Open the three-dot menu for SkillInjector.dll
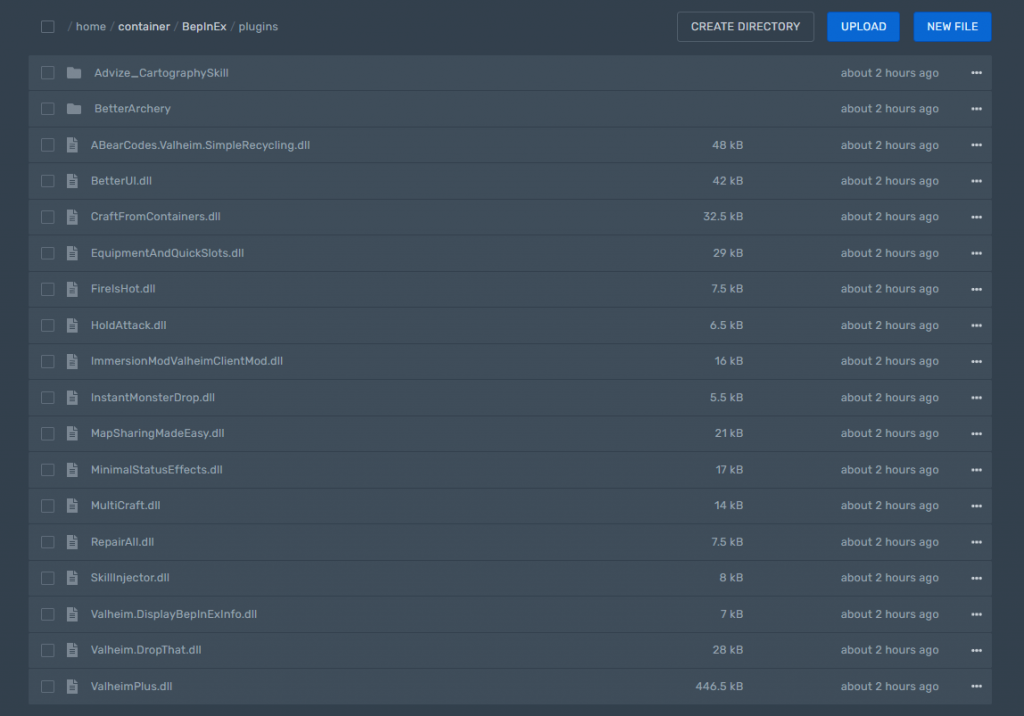The image size is (1024, 716). coord(976,578)
